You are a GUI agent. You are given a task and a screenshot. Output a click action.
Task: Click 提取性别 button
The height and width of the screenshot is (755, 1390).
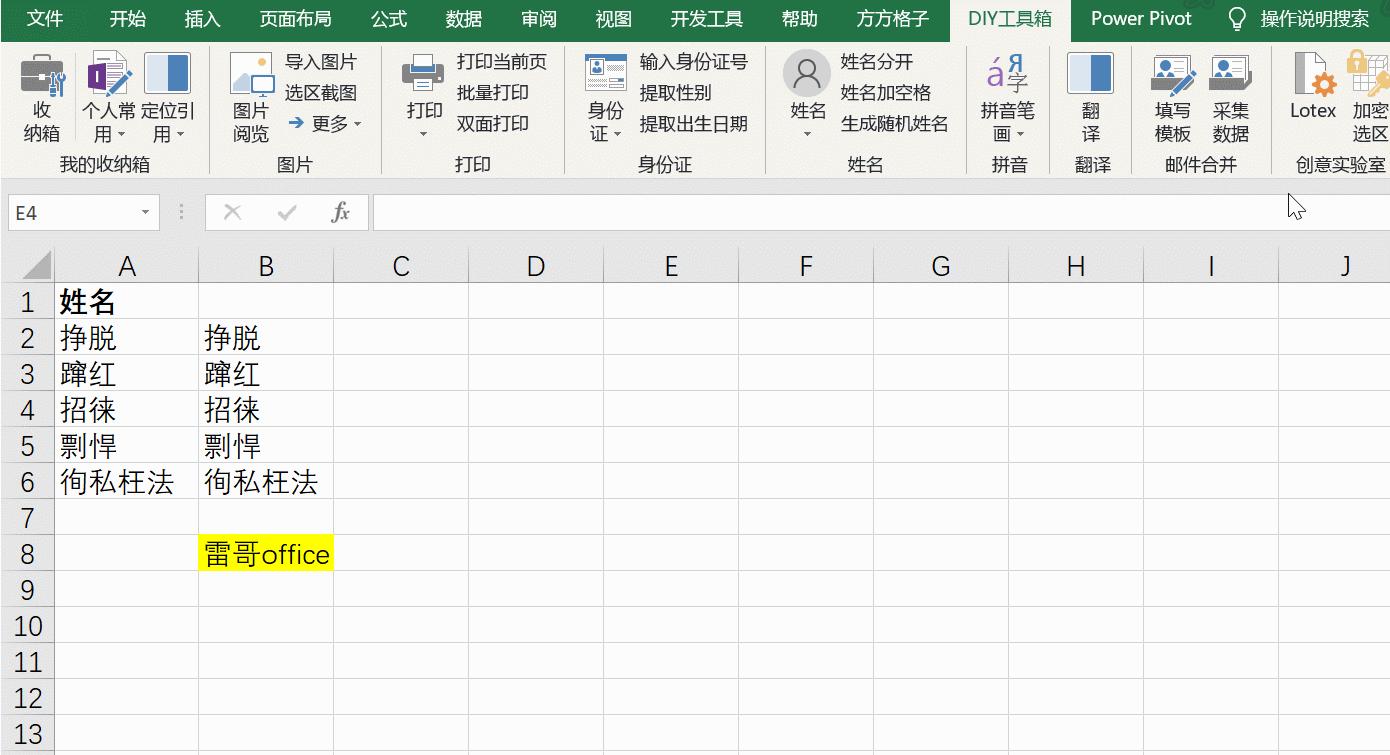pos(676,93)
